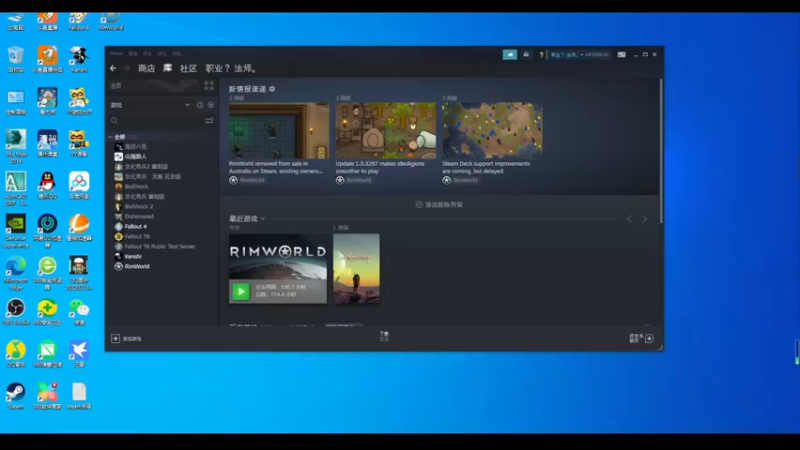Toggle sort by recent activity clock

click(x=200, y=105)
